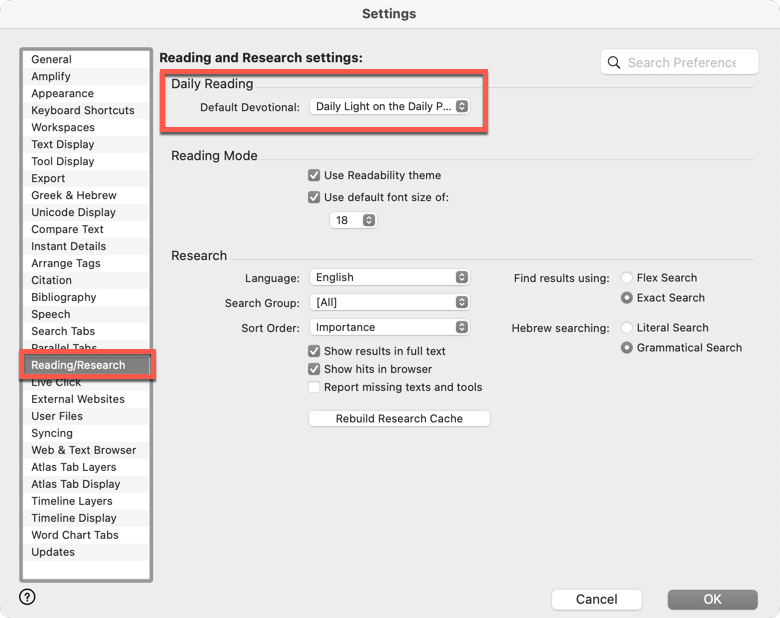Click the magnifying glass search icon
780x618 pixels.
[614, 62]
